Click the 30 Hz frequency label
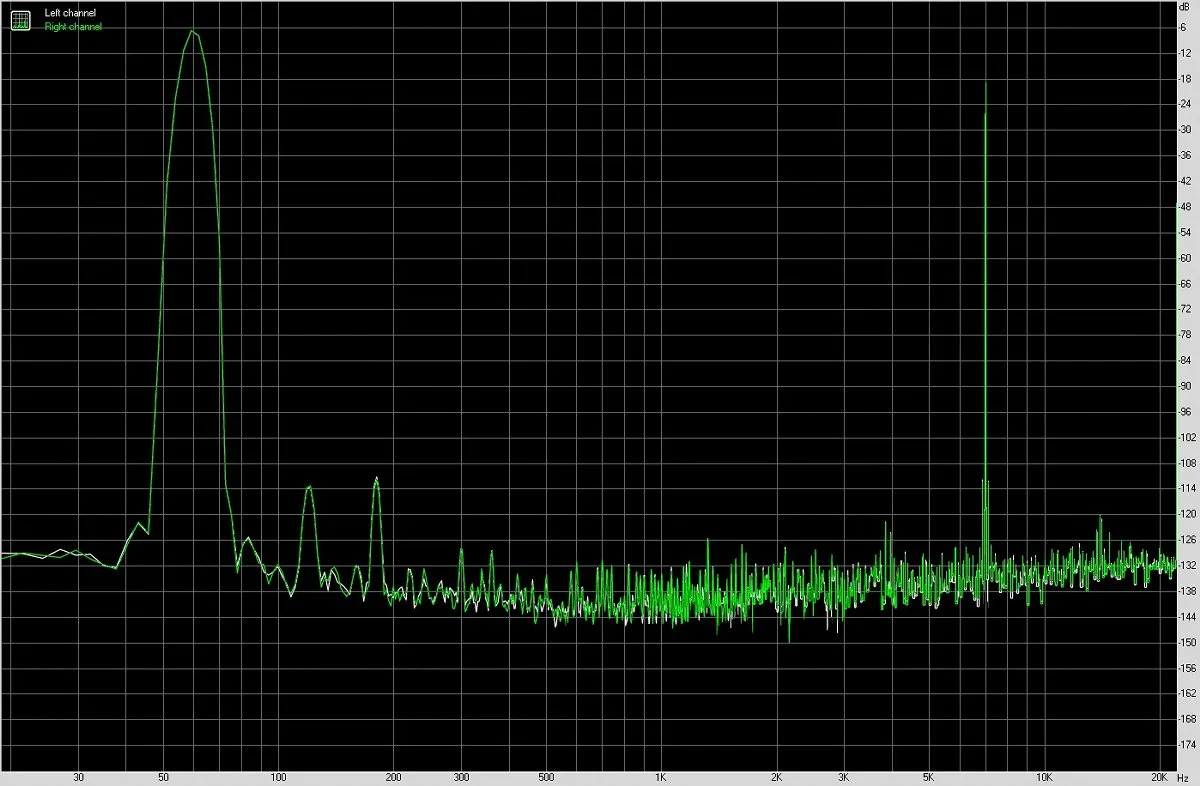 point(78,777)
